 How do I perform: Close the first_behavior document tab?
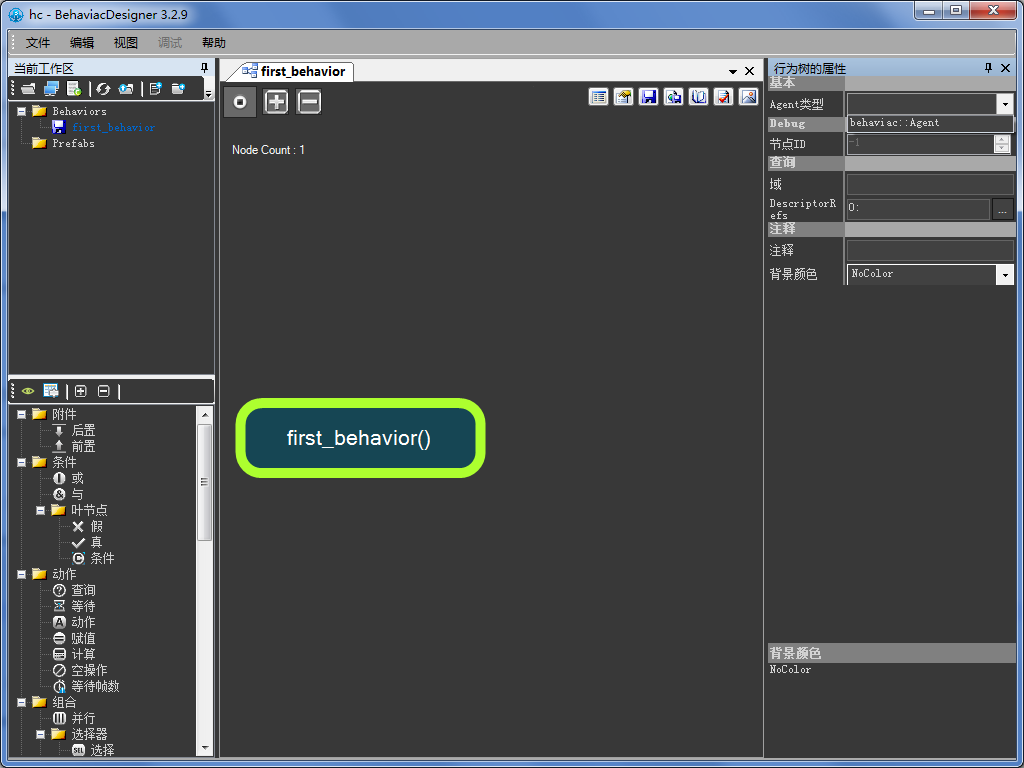(x=750, y=71)
